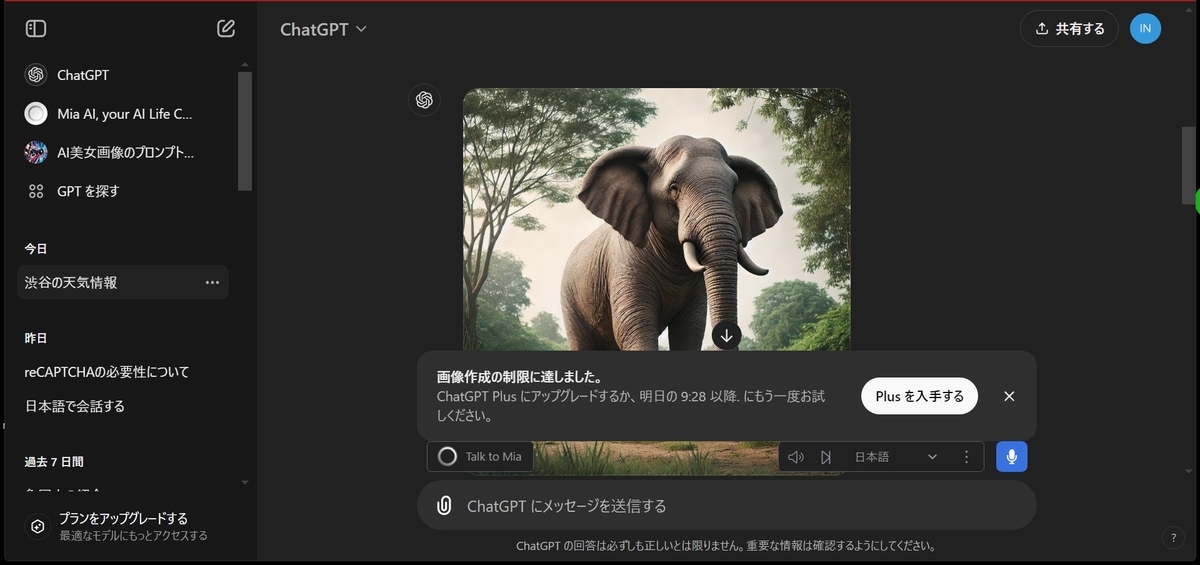
Task: Attach a file with the paperclip icon
Action: (x=444, y=506)
